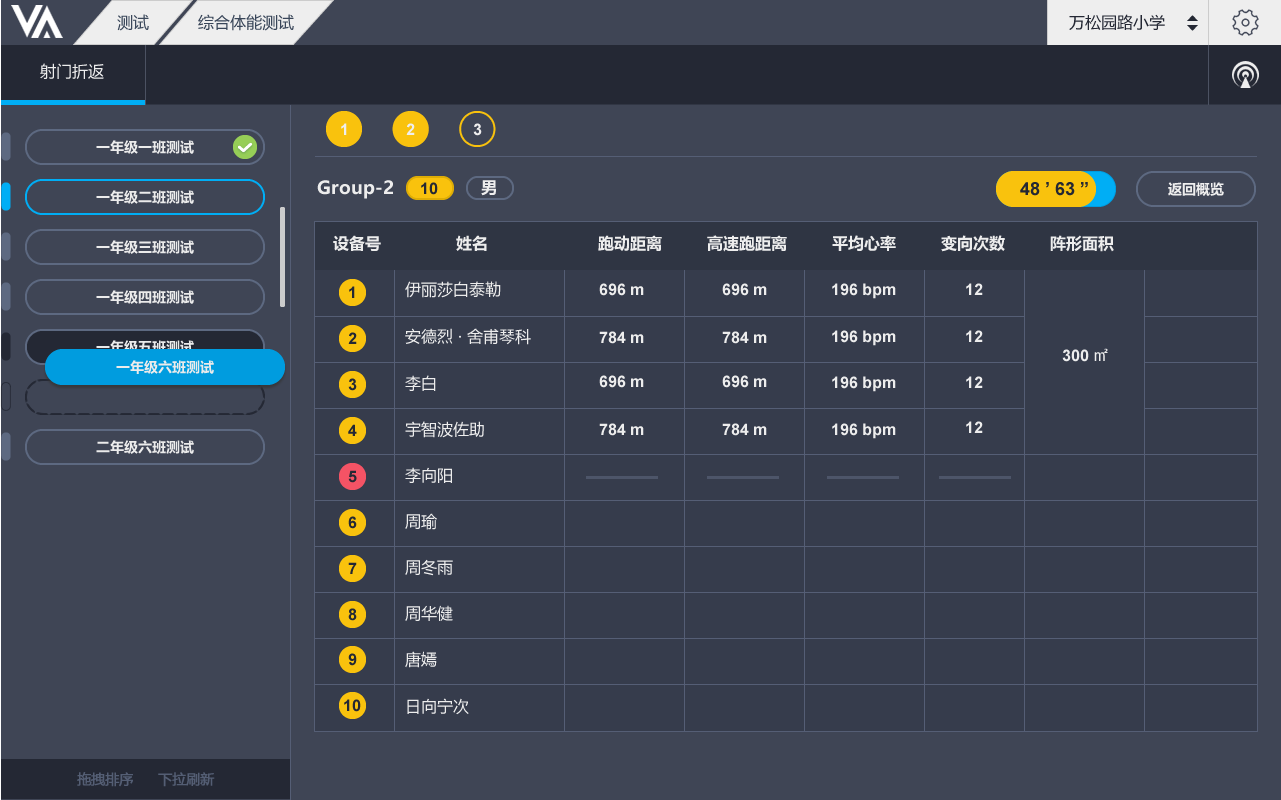Select device badge 2 for 安德烈·舍甫琴科
Viewport: 1281px width, 800px height.
click(x=352, y=339)
